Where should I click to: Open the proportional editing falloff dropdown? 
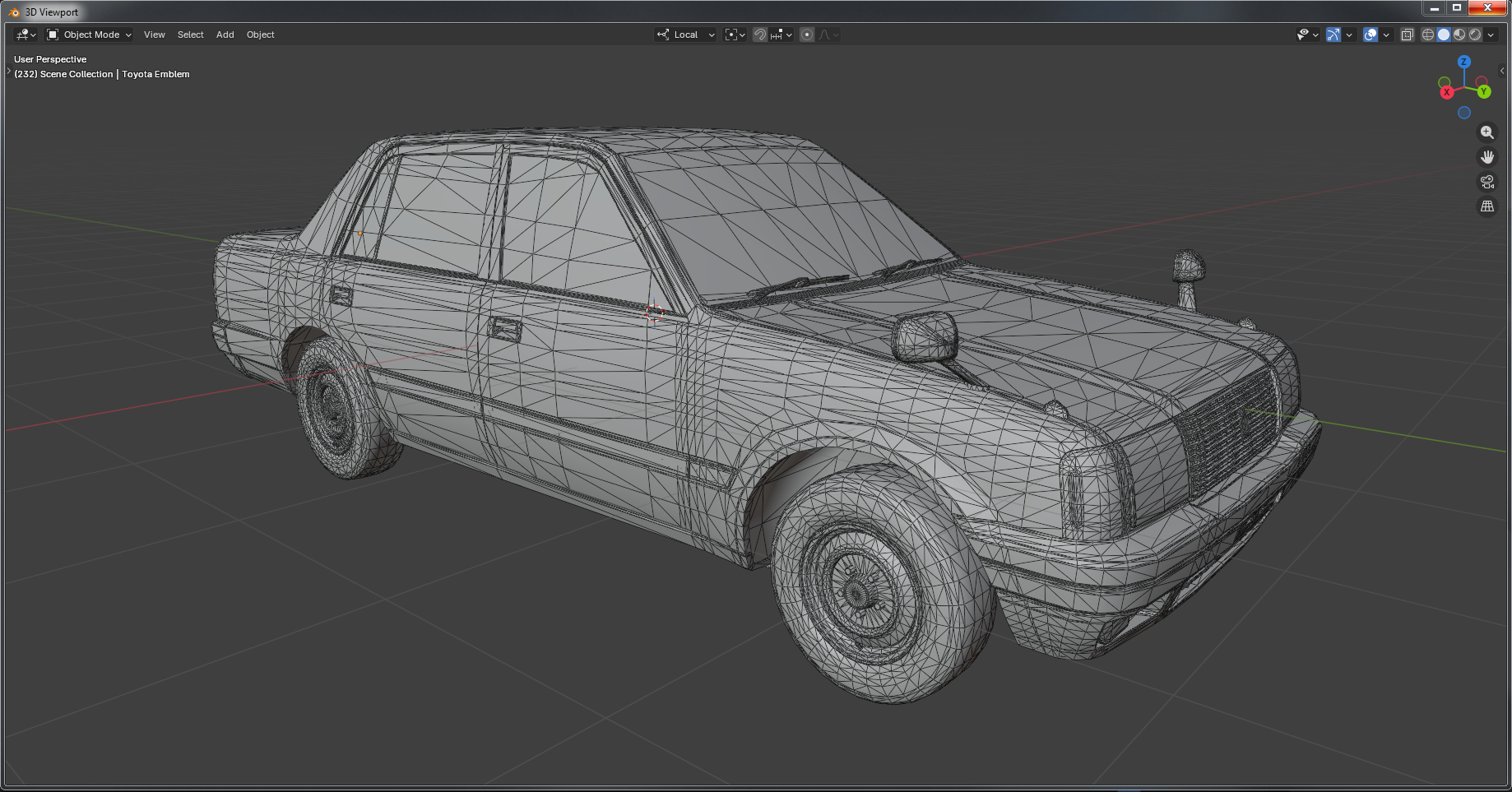(828, 35)
